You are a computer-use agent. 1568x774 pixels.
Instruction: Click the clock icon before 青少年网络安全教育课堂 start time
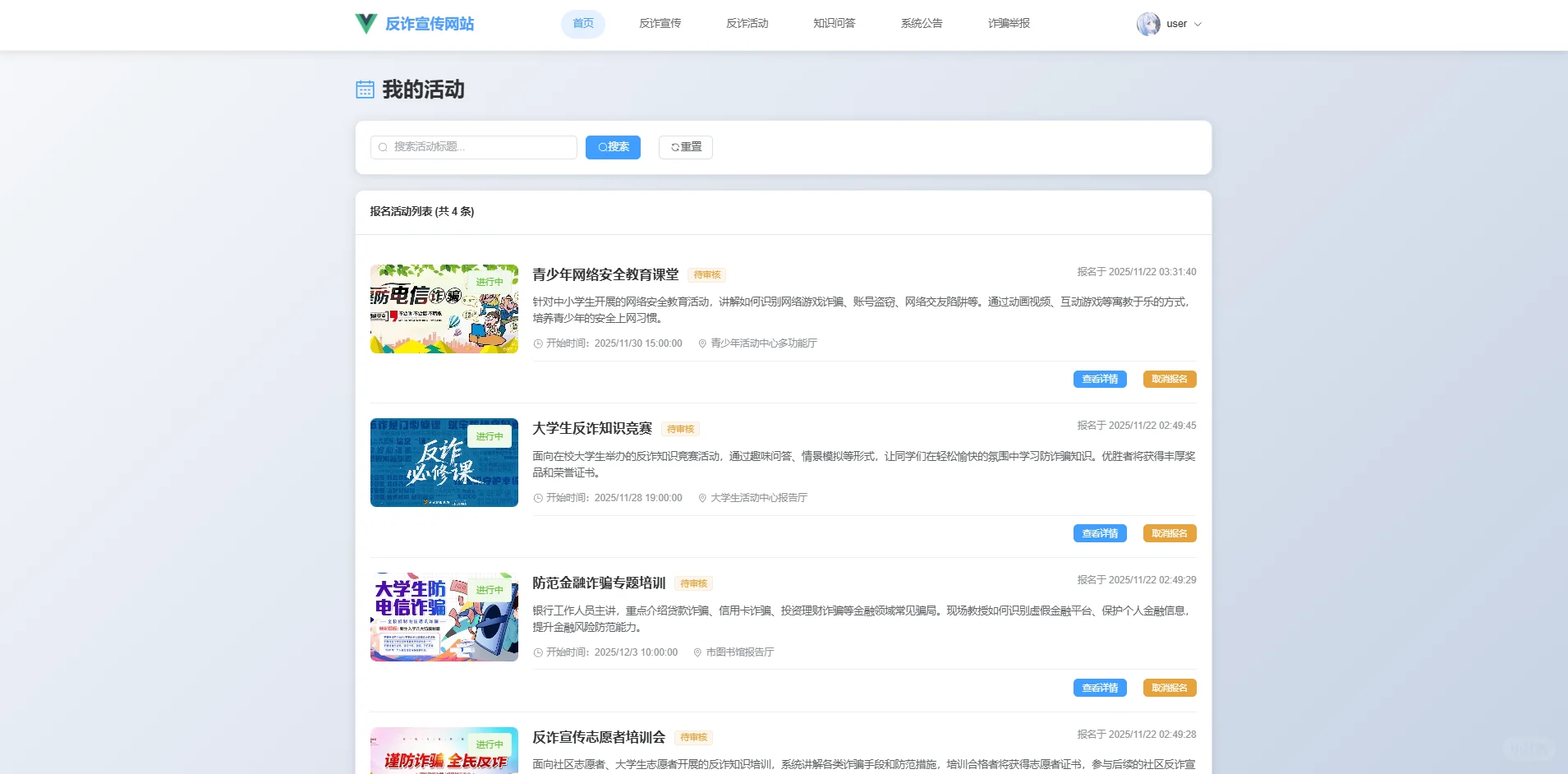tap(538, 343)
